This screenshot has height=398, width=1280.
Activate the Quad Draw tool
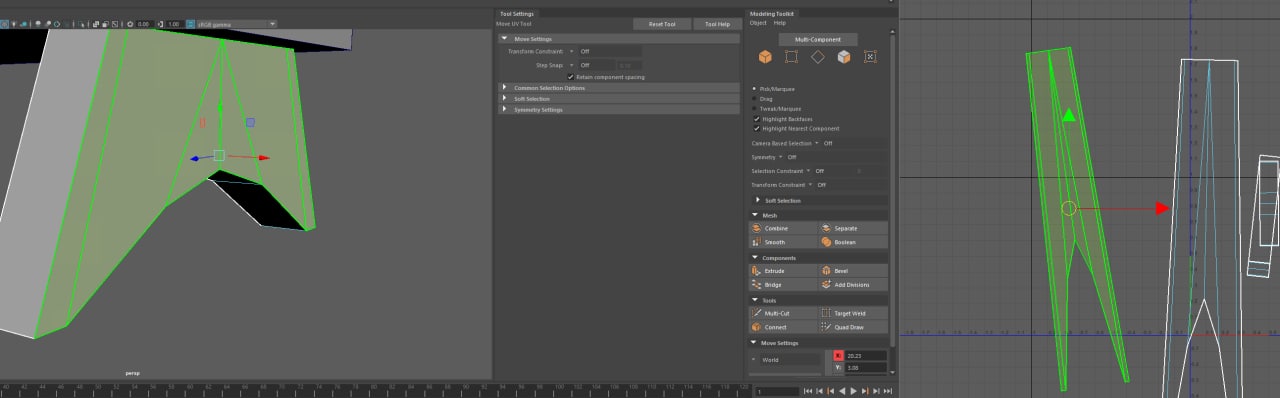click(x=853, y=327)
